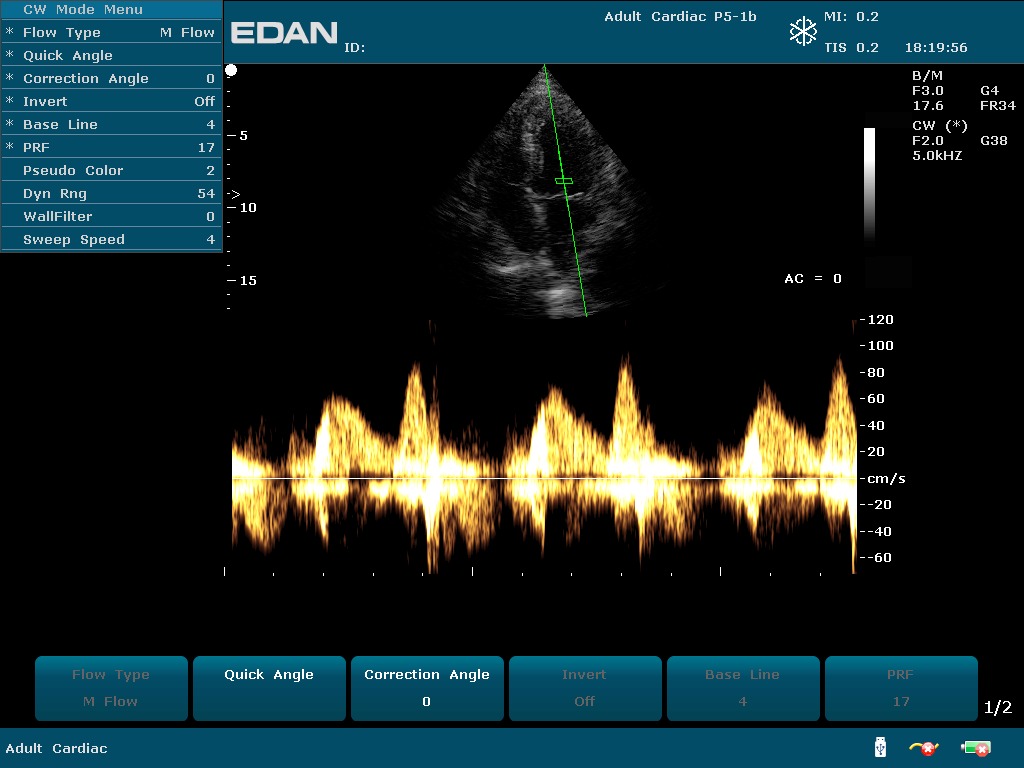Click the battery status icon

pyautogui.click(x=975, y=748)
